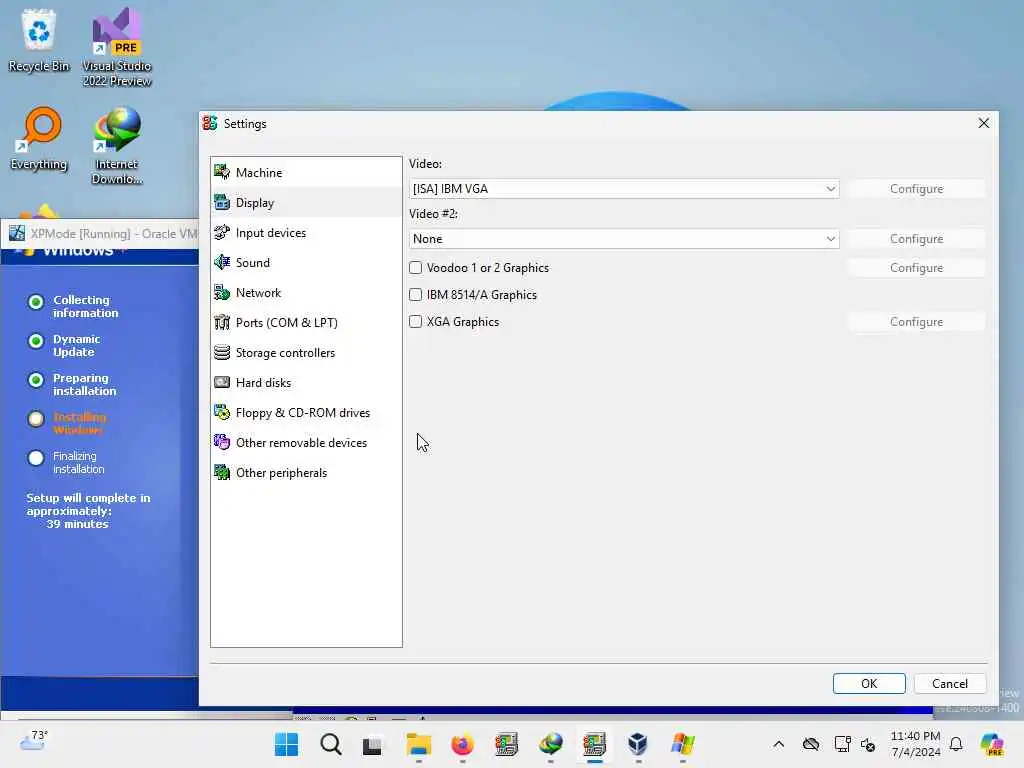Viewport: 1024px width, 768px height.
Task: Switch to VirtualBox cube taskbar icon
Action: pos(637,744)
